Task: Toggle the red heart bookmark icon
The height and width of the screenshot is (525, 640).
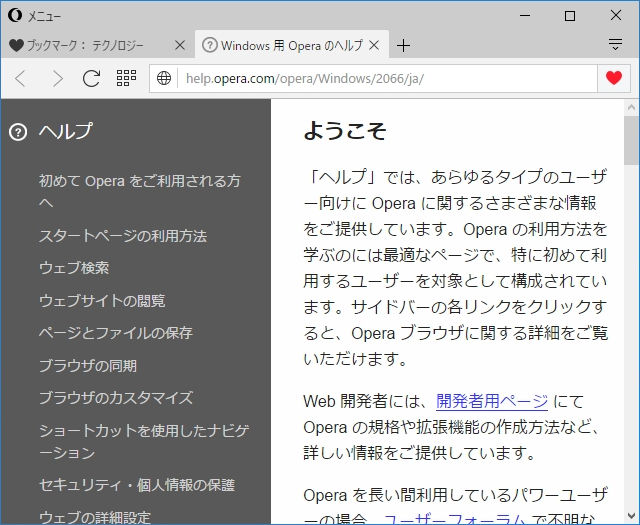Action: [614, 78]
